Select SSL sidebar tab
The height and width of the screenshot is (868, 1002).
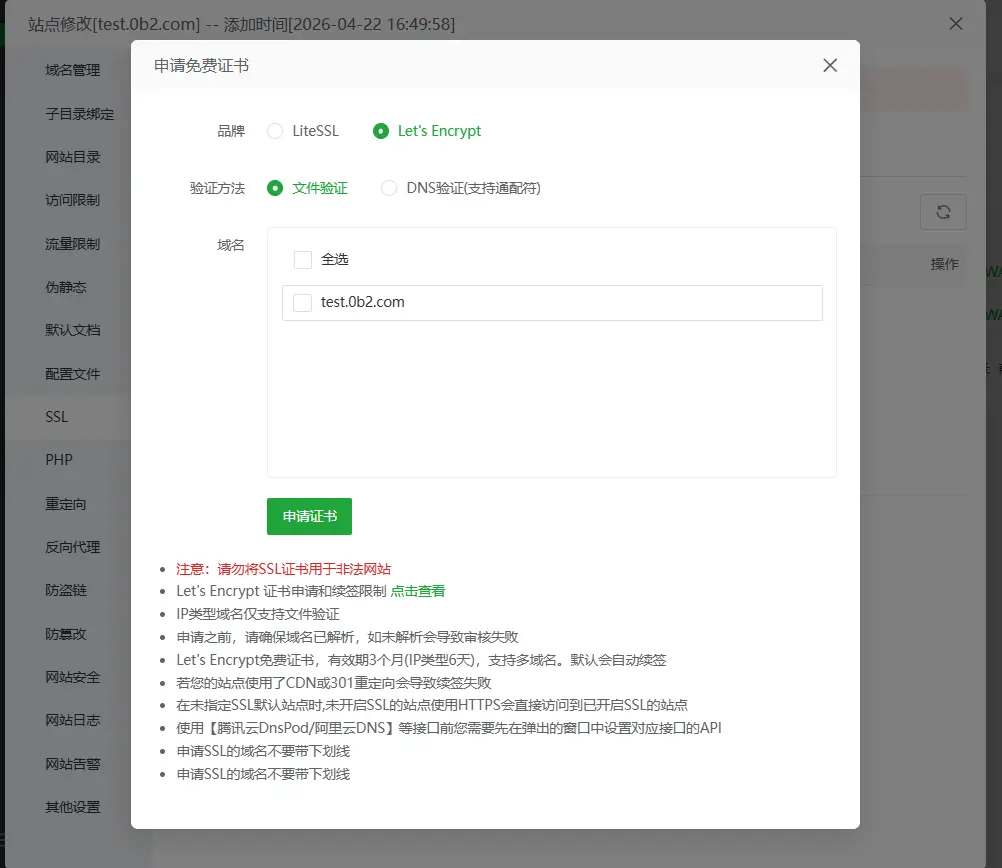(x=56, y=417)
